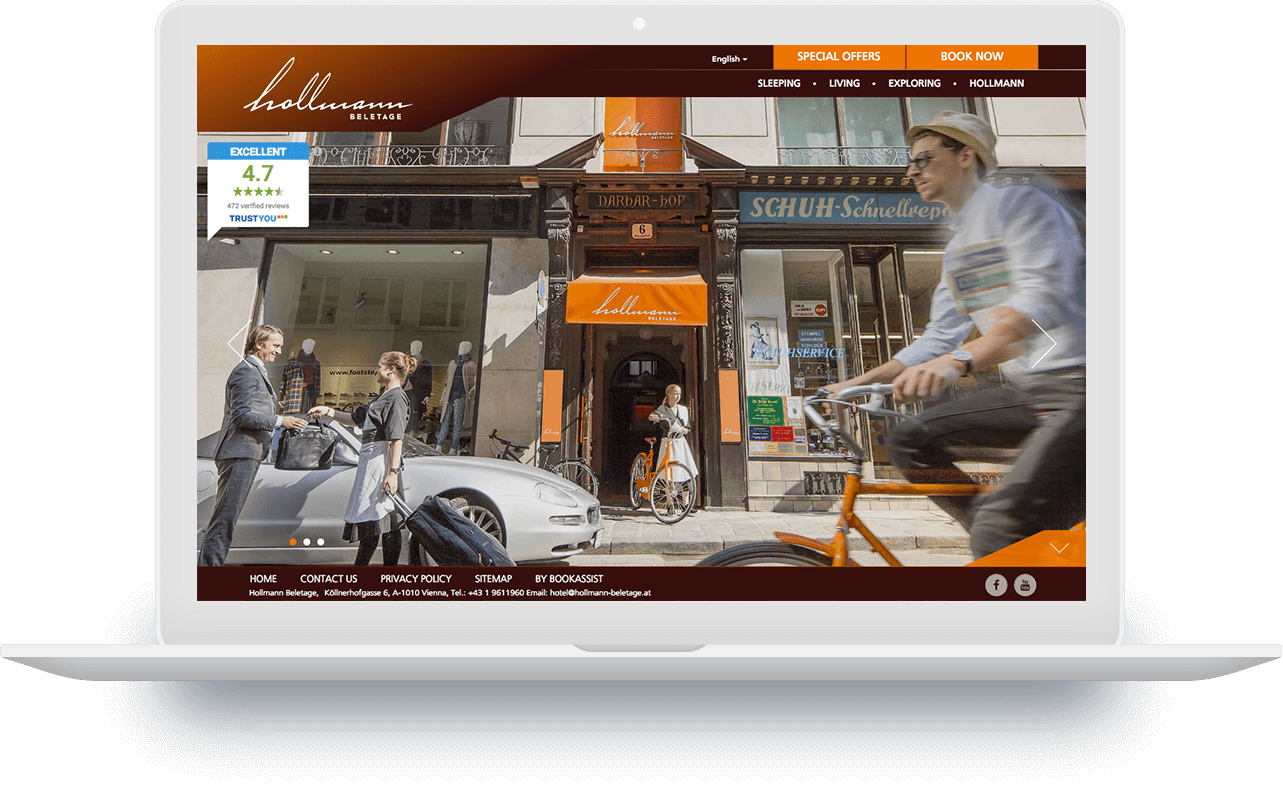Image resolution: width=1283 pixels, height=788 pixels.
Task: Select the second carousel dot
Action: point(307,542)
